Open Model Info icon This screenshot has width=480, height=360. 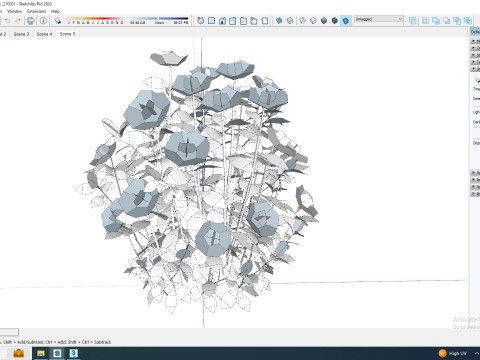[x=43, y=21]
